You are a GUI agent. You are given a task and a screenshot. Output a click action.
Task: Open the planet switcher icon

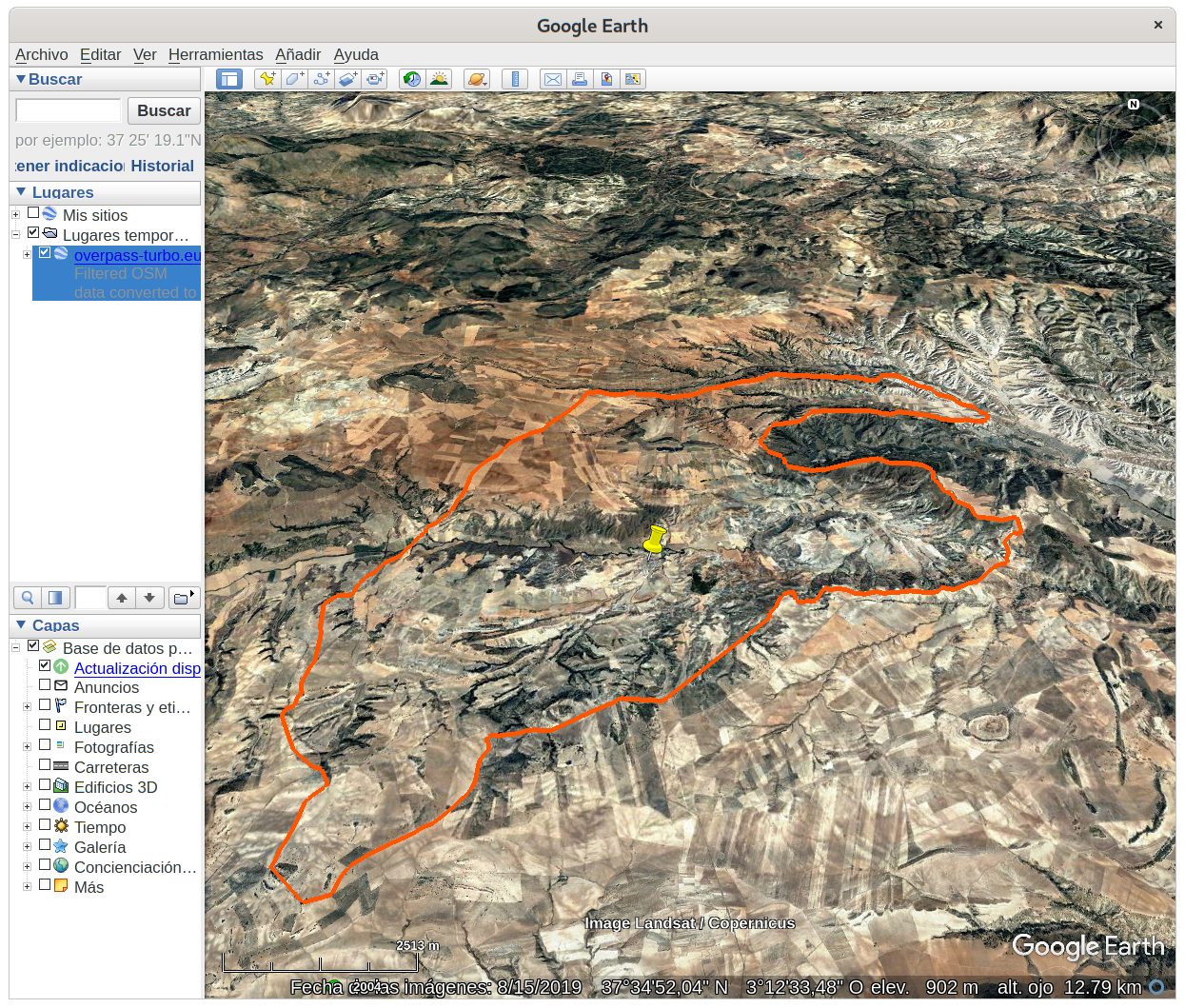pyautogui.click(x=477, y=79)
